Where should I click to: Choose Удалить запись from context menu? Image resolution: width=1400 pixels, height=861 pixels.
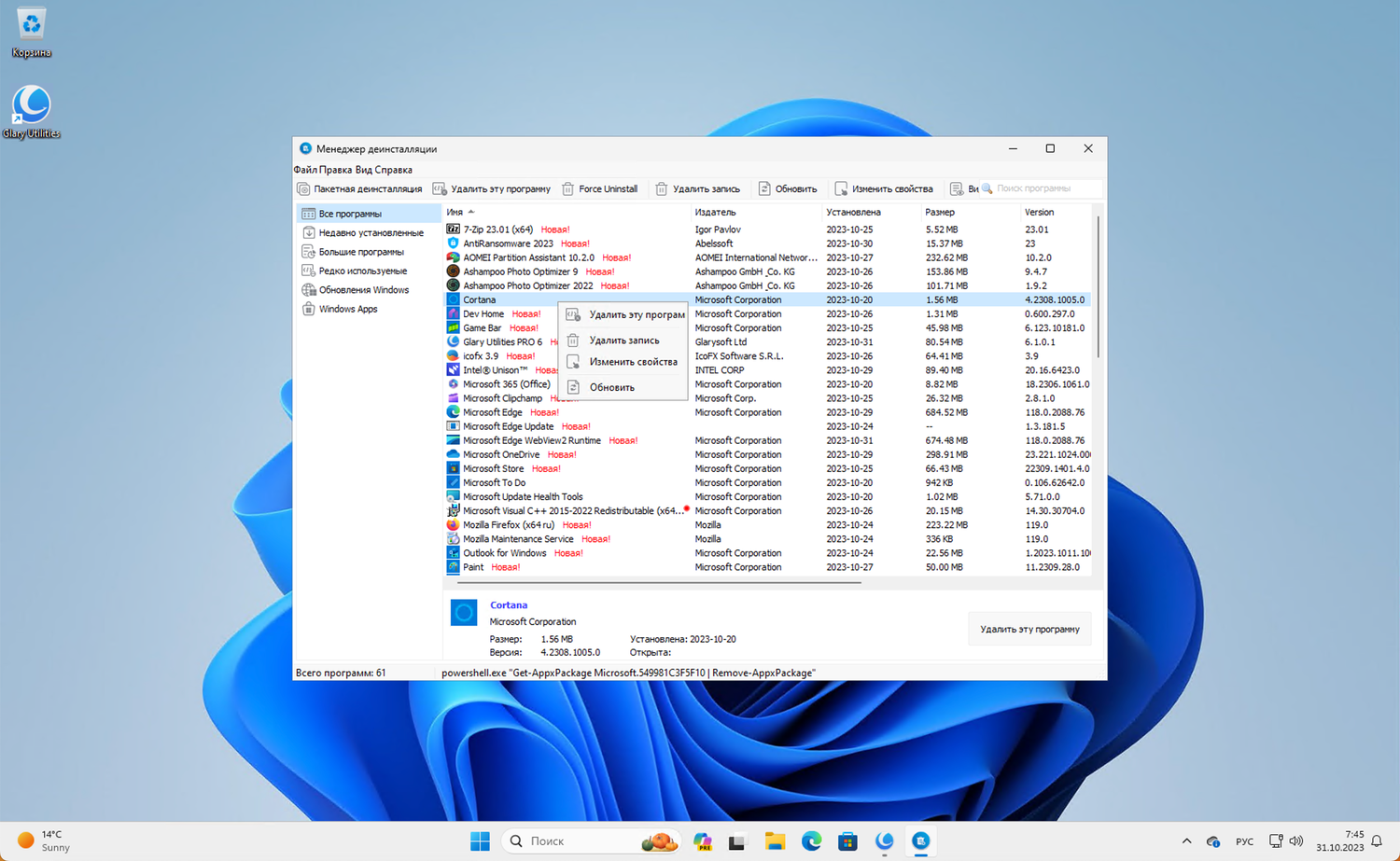(623, 340)
